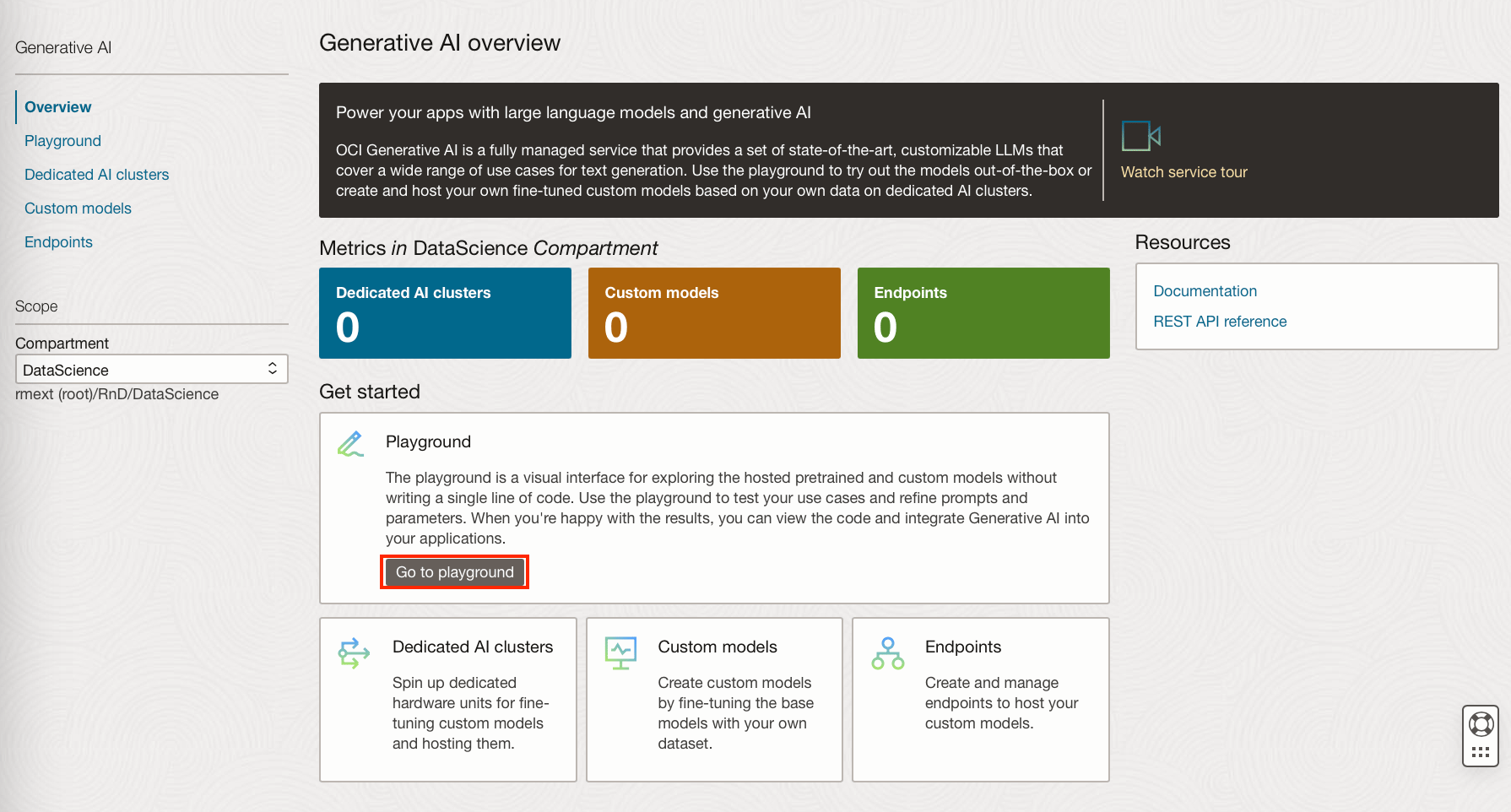Image resolution: width=1511 pixels, height=812 pixels.
Task: Open the accessibility widget in bottom corner
Action: point(1480,735)
